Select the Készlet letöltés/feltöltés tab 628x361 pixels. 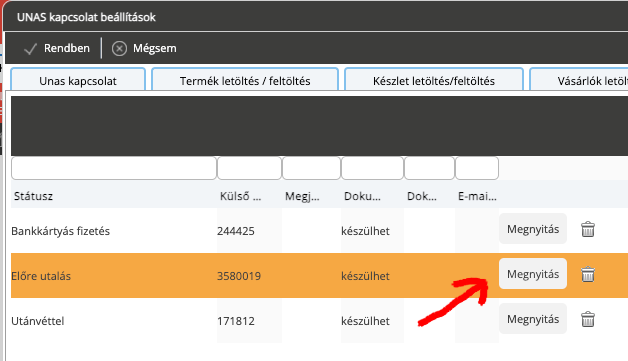coord(434,80)
